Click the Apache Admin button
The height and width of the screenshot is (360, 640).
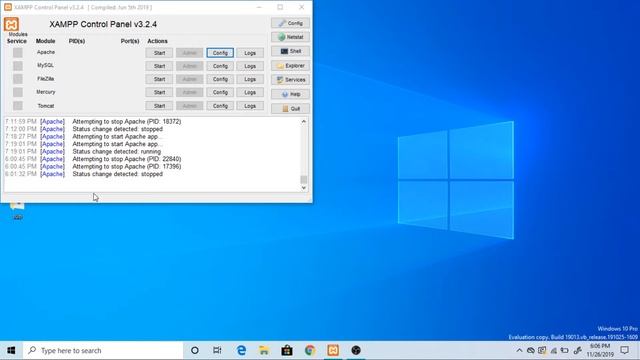coord(189,53)
